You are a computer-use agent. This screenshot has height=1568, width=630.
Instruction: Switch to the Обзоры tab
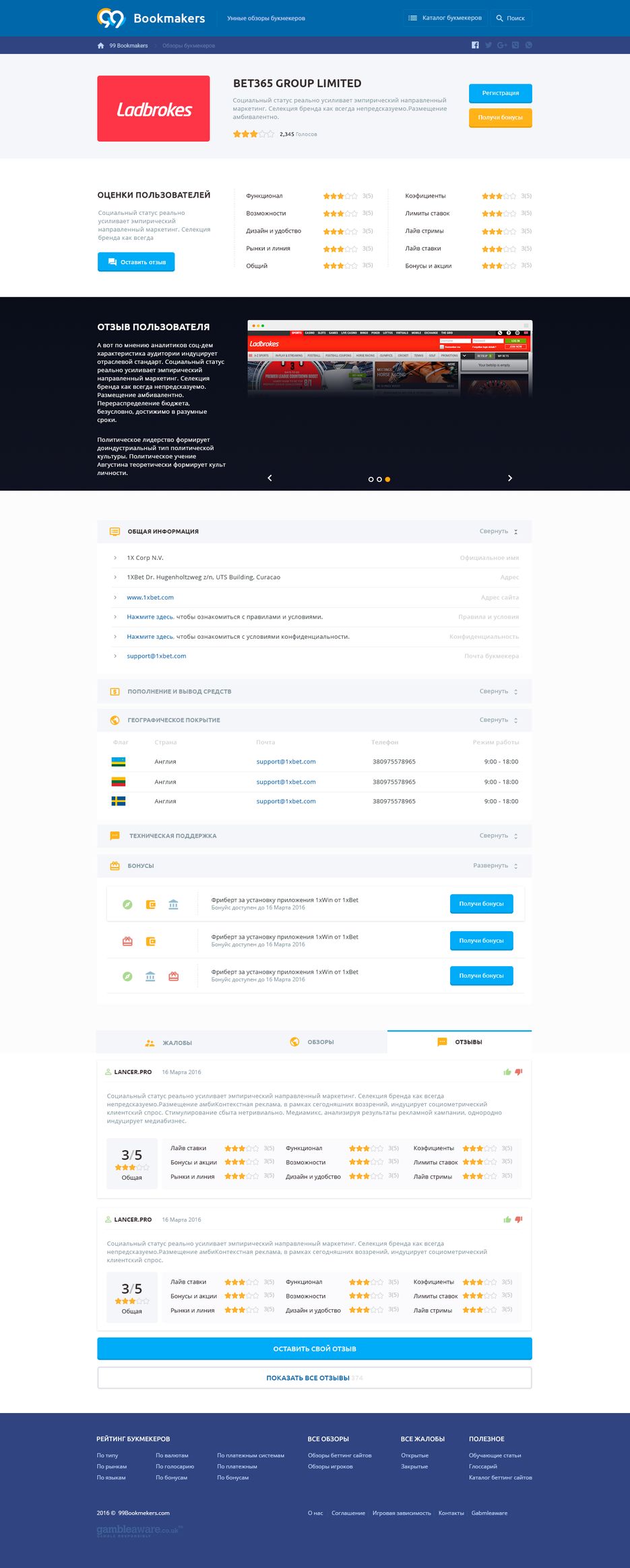[314, 1042]
